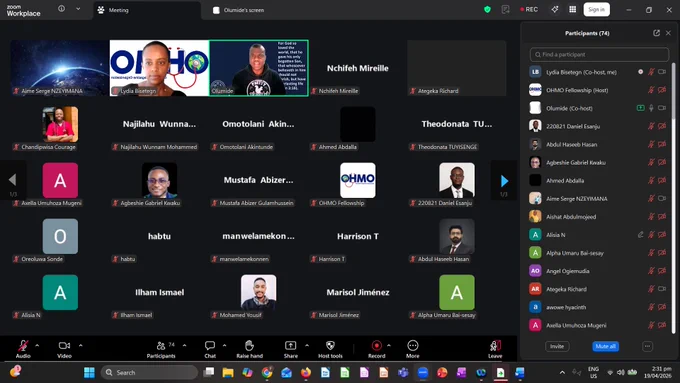This screenshot has height=383, width=680.
Task: Click the notes icon next to REC
Action: 505,10
